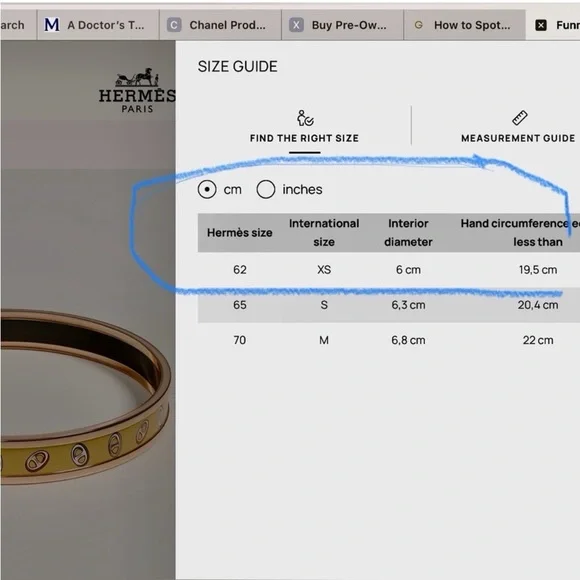Click the X favicon on Buy Pre-Ow tab
The image size is (580, 580).
[x=296, y=25]
